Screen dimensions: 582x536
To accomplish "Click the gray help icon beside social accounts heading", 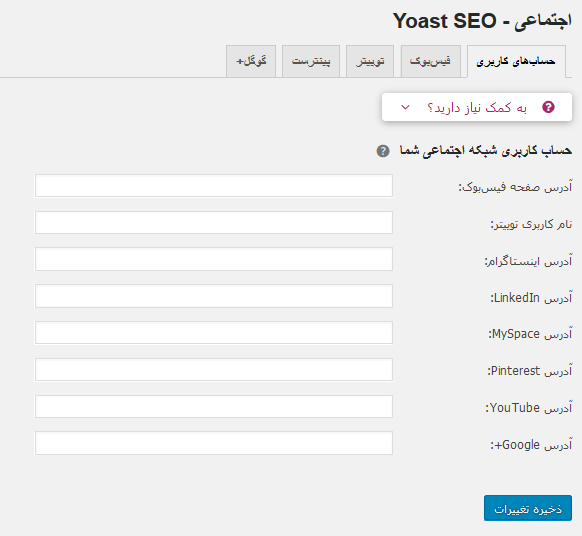I will (383, 151).
